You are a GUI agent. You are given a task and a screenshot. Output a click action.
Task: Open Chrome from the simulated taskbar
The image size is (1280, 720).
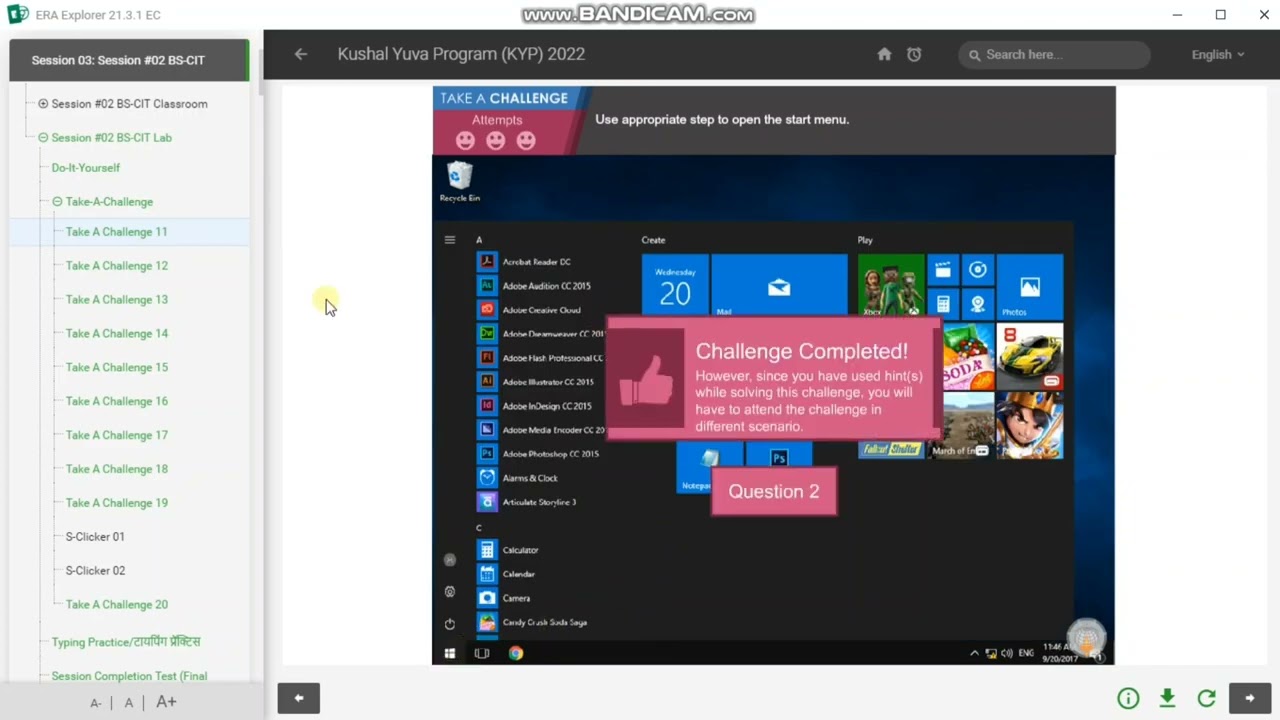(516, 653)
